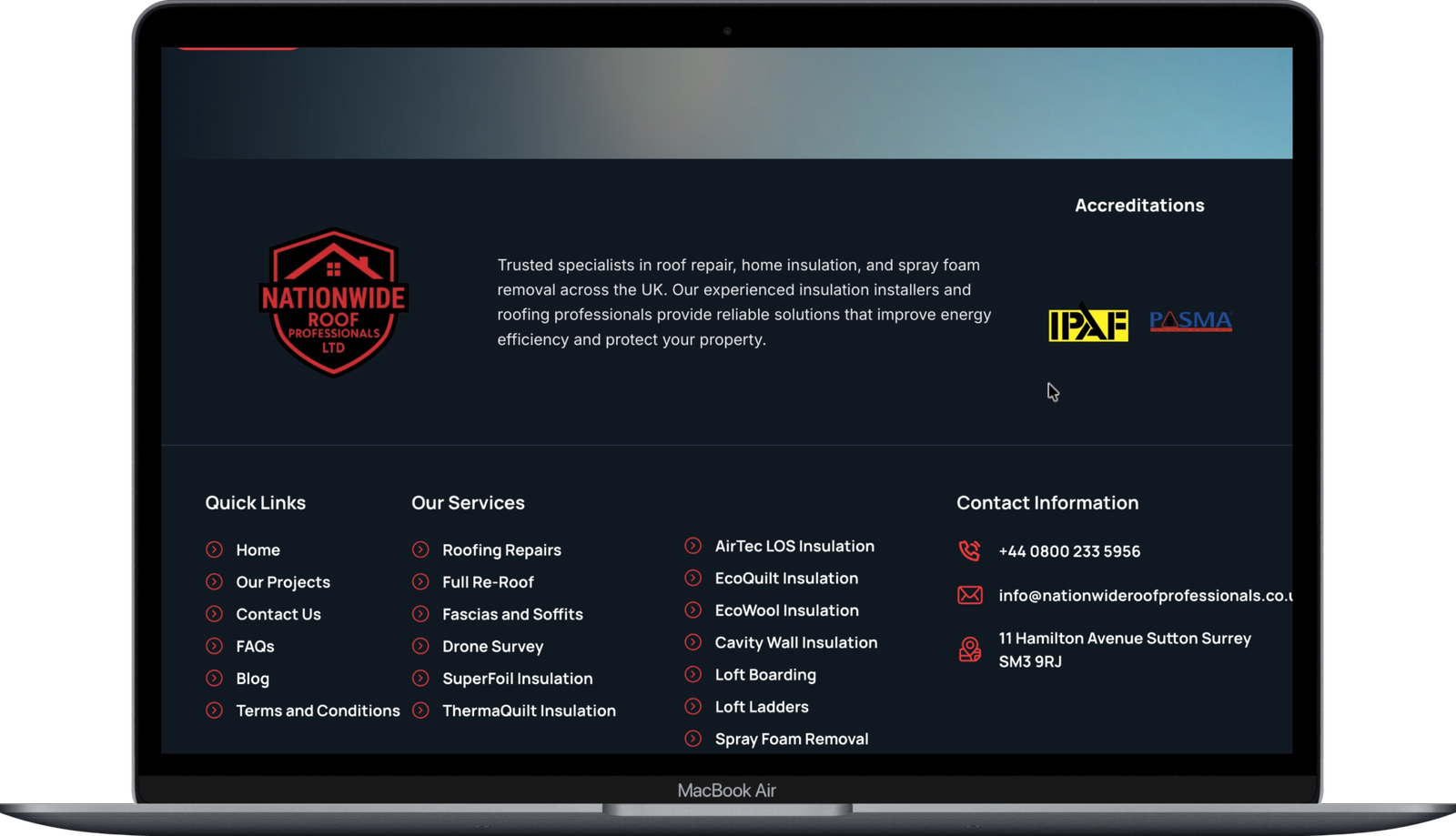
Task: Click the Contact Information heading
Action: 1047,503
